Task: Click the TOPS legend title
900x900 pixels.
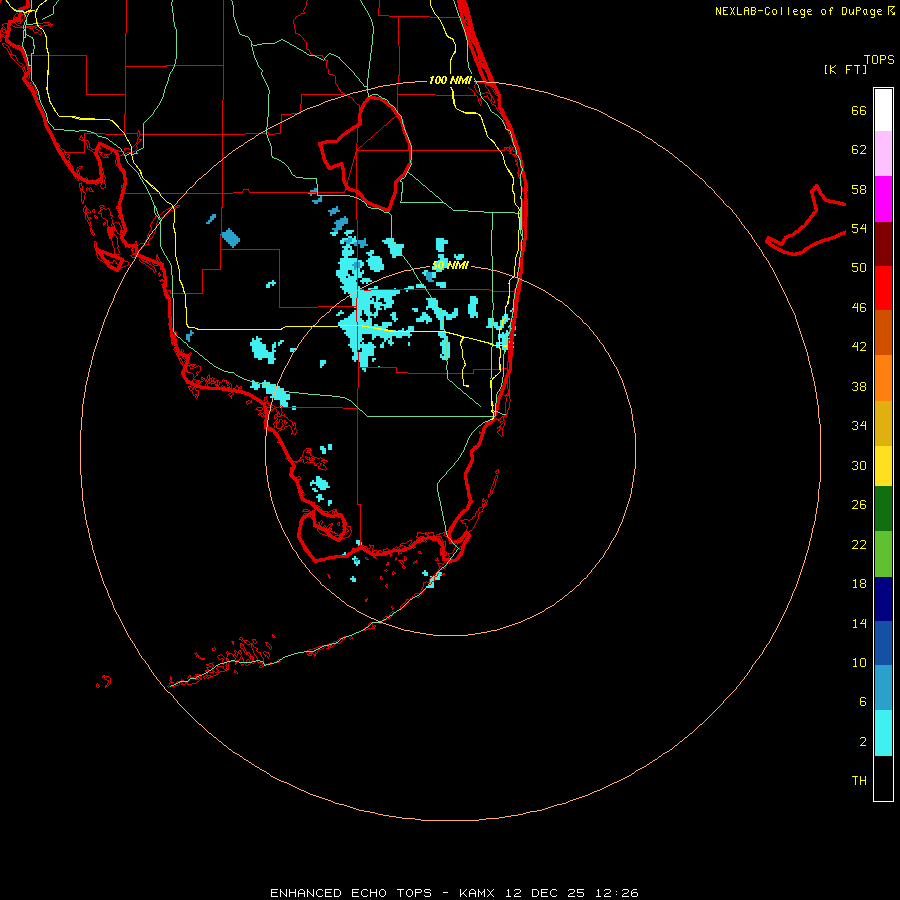Action: tap(879, 60)
